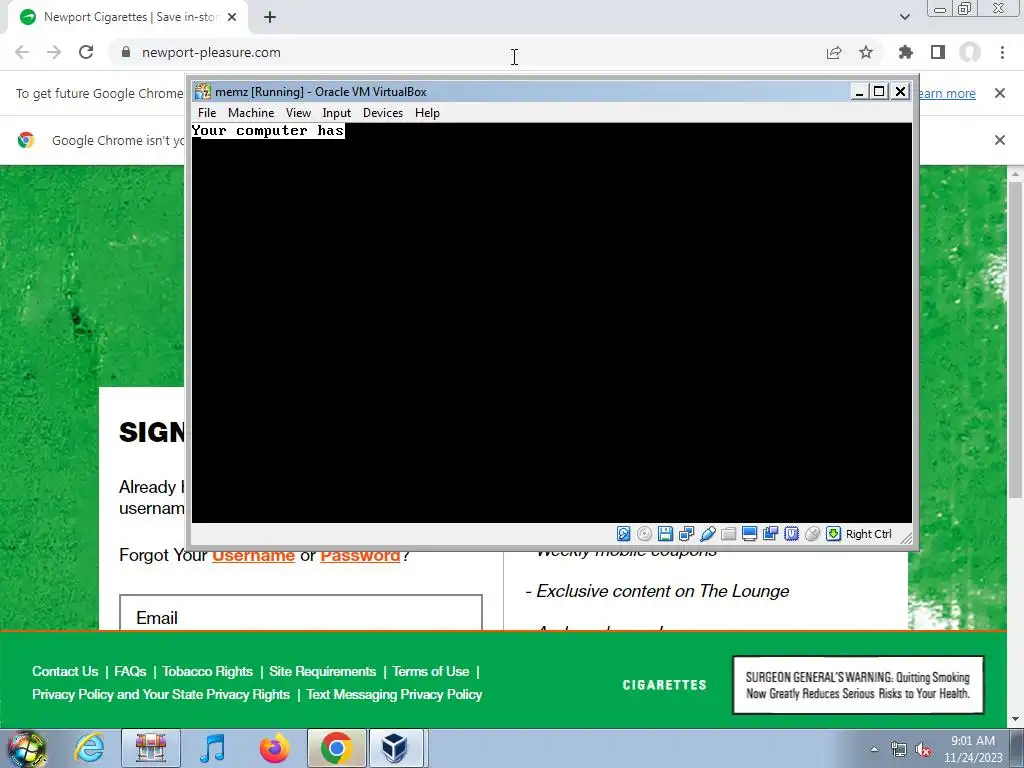Open the Chrome three-dot menu

[x=1002, y=52]
